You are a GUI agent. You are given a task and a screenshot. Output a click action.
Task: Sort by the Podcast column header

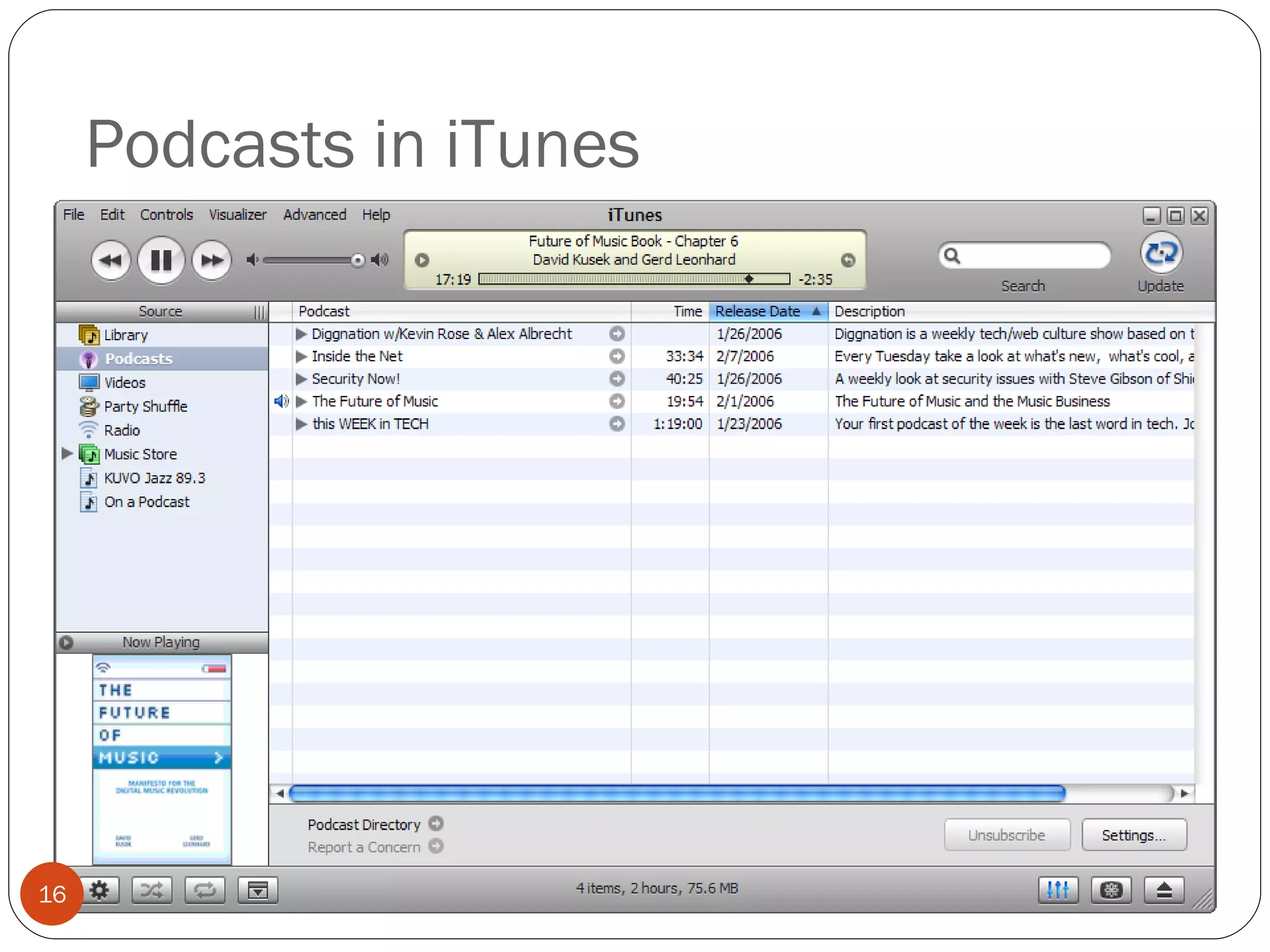coord(461,311)
